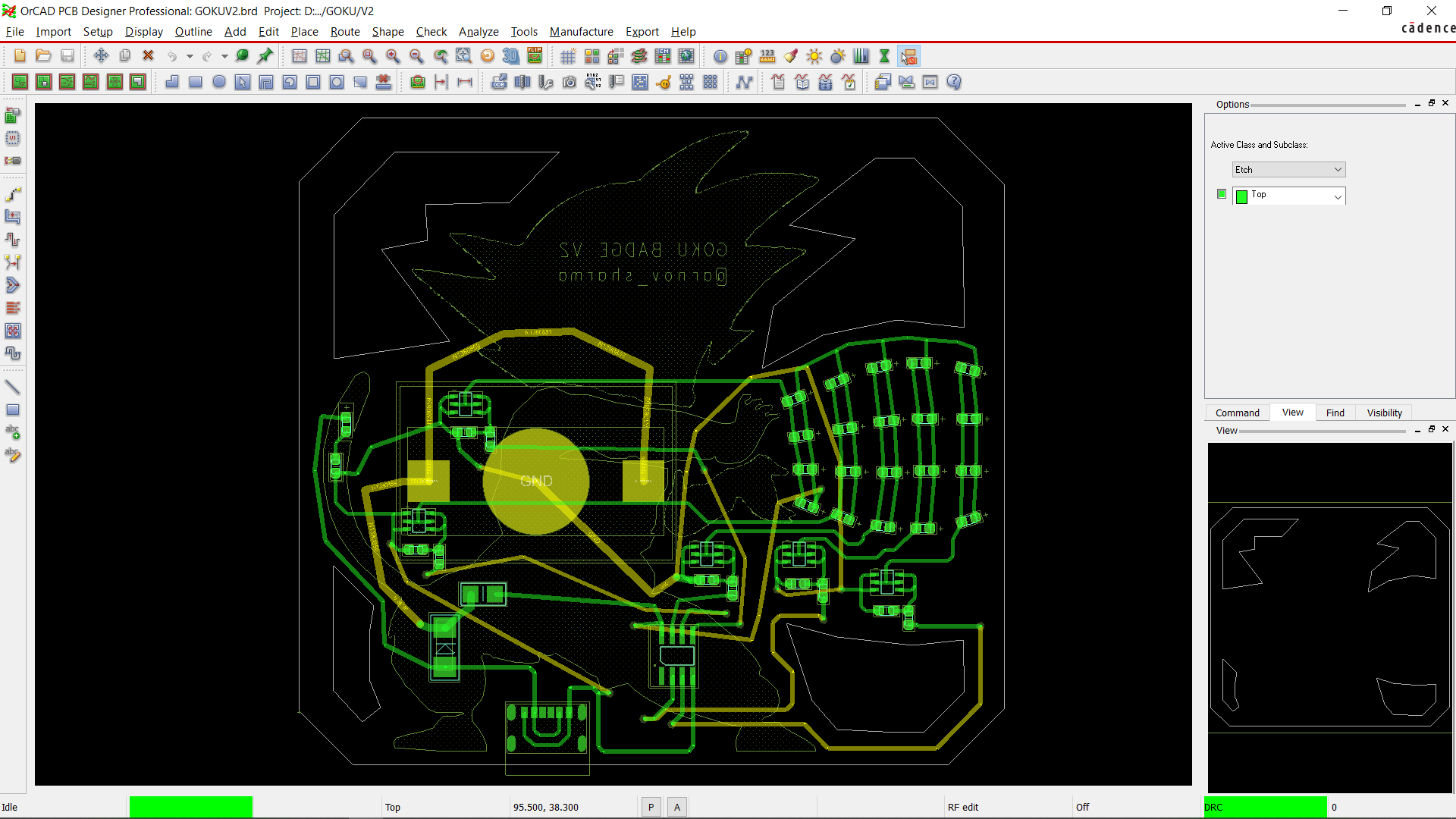The height and width of the screenshot is (819, 1456).
Task: Open the Route menu
Action: point(345,32)
